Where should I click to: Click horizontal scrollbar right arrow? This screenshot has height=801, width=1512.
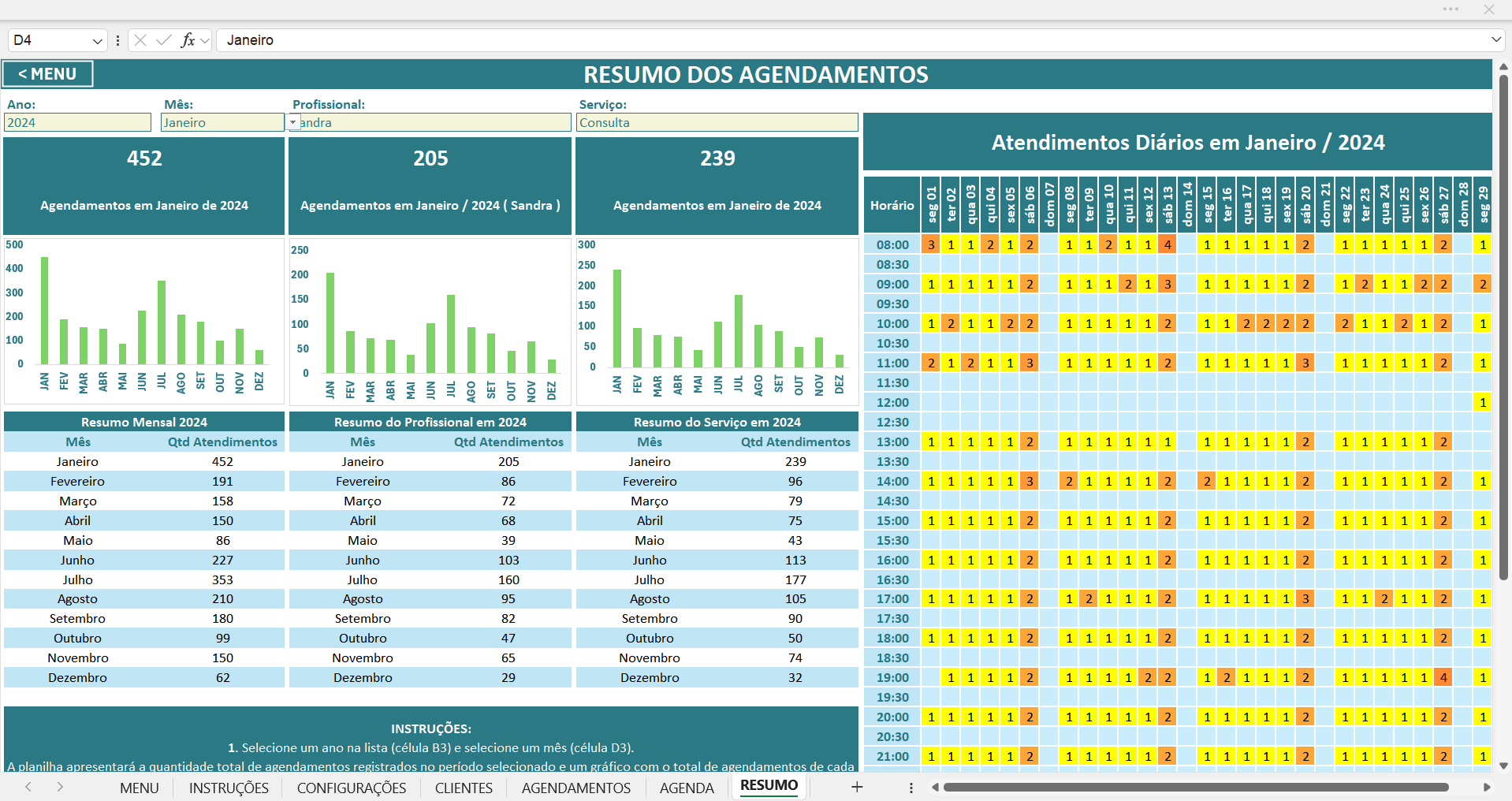point(1487,787)
